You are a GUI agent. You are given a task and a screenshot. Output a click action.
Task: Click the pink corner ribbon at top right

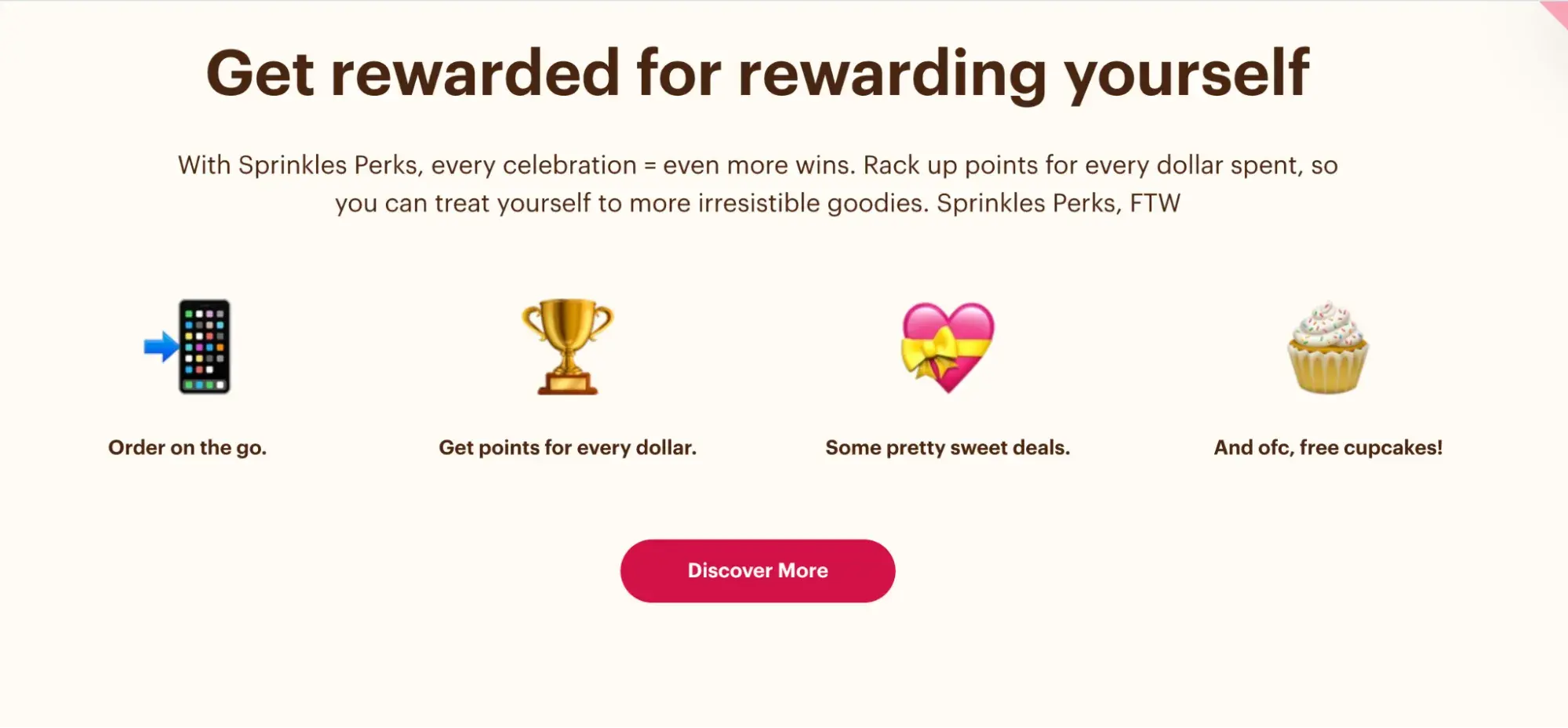click(x=1556, y=12)
